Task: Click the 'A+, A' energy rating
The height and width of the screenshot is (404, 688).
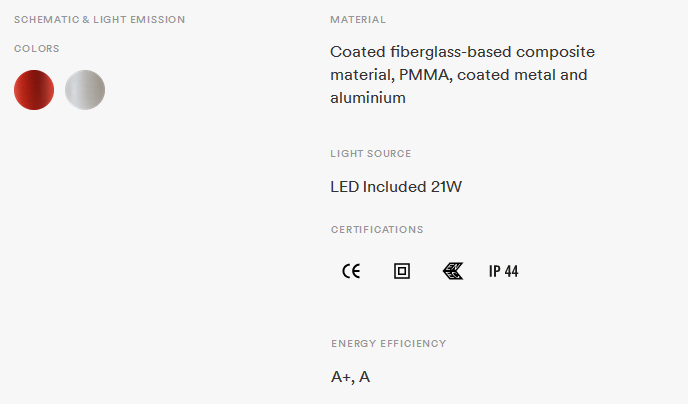Action: click(350, 377)
